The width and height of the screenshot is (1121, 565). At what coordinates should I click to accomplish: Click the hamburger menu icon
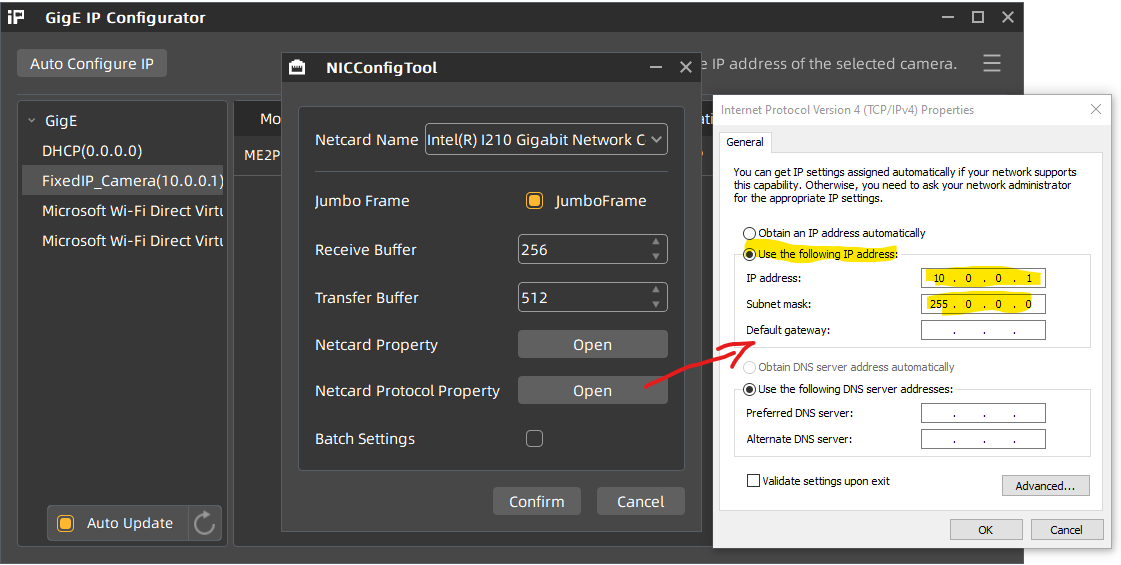(991, 64)
